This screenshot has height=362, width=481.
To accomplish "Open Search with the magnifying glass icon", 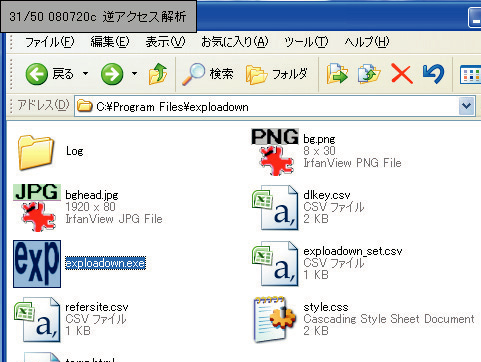I will tap(193, 74).
